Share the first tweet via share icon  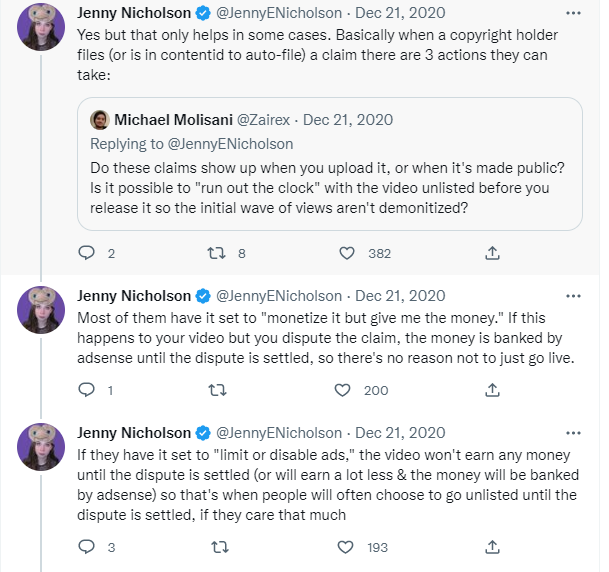[491, 253]
